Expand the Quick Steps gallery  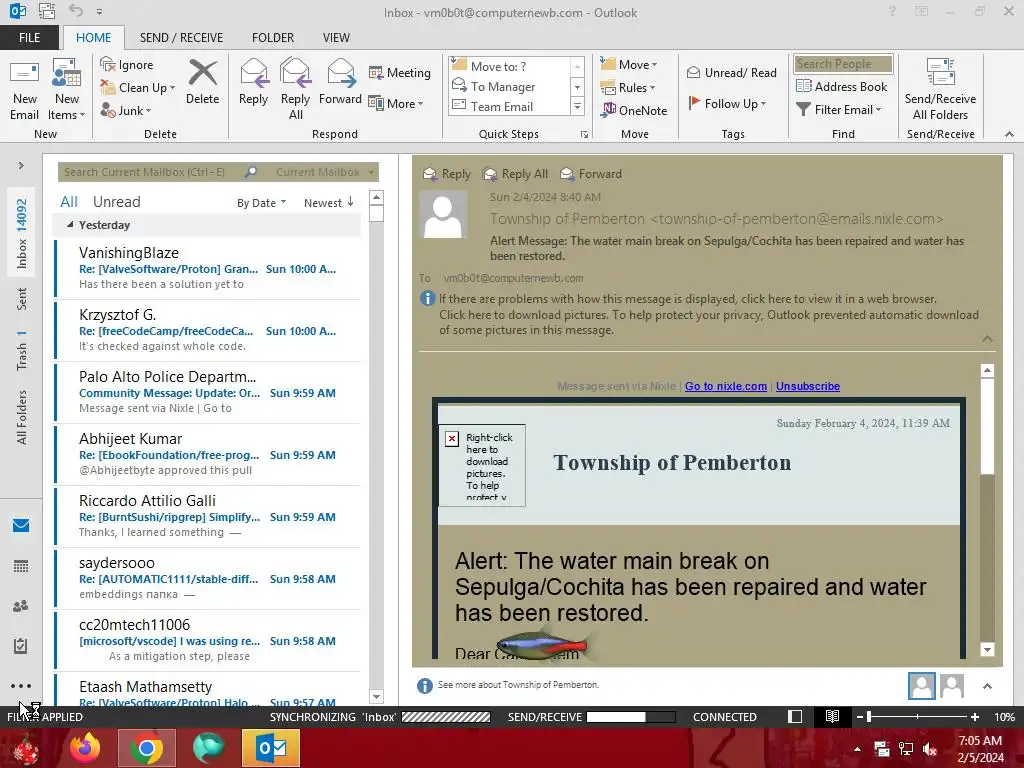(577, 106)
